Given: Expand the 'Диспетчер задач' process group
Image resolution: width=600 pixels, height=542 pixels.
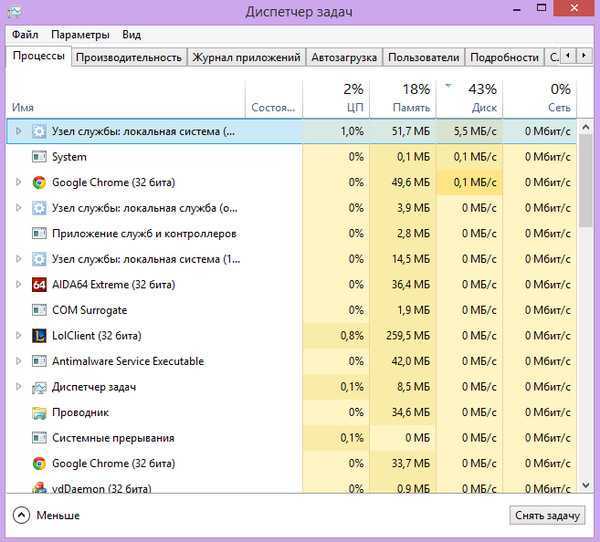Looking at the screenshot, I should point(18,387).
